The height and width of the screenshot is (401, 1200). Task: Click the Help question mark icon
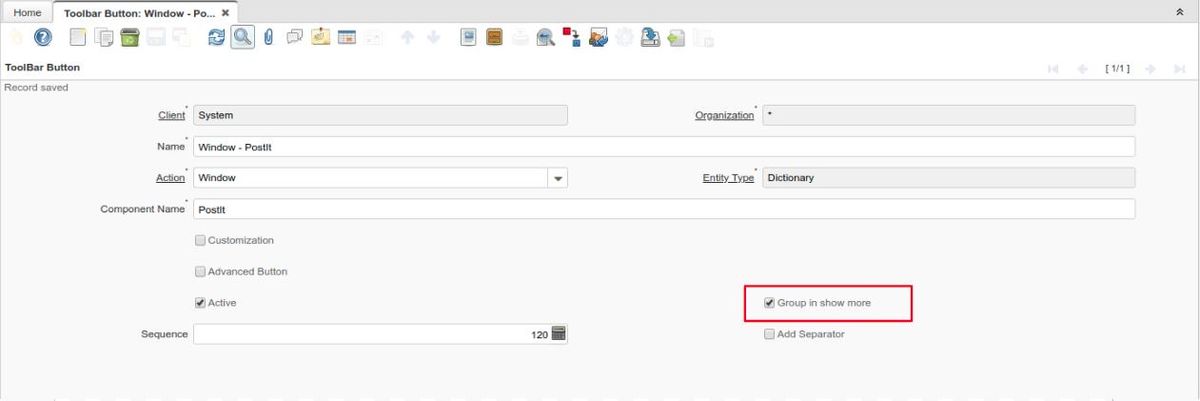click(x=43, y=38)
